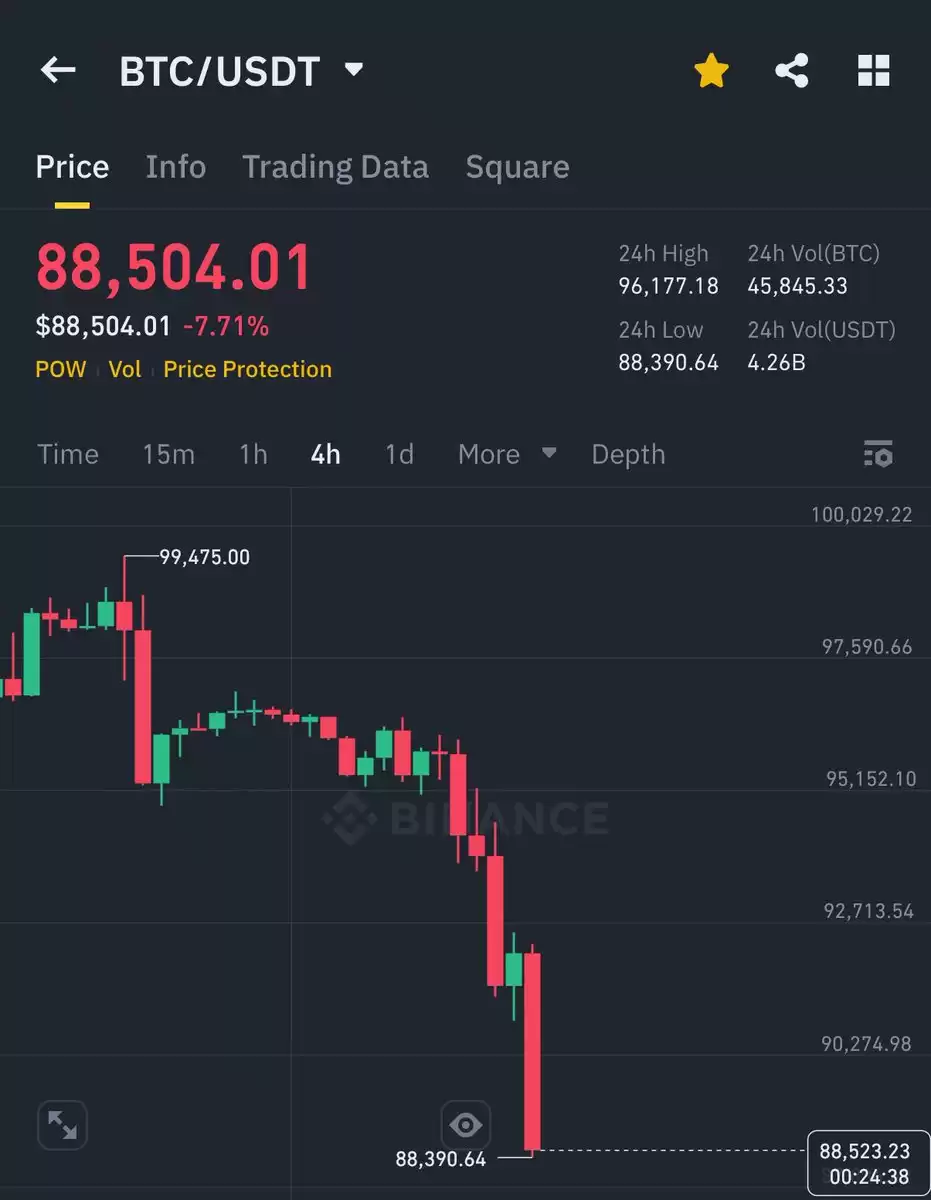This screenshot has width=931, height=1200.
Task: Open the Square tab
Action: pos(517,167)
